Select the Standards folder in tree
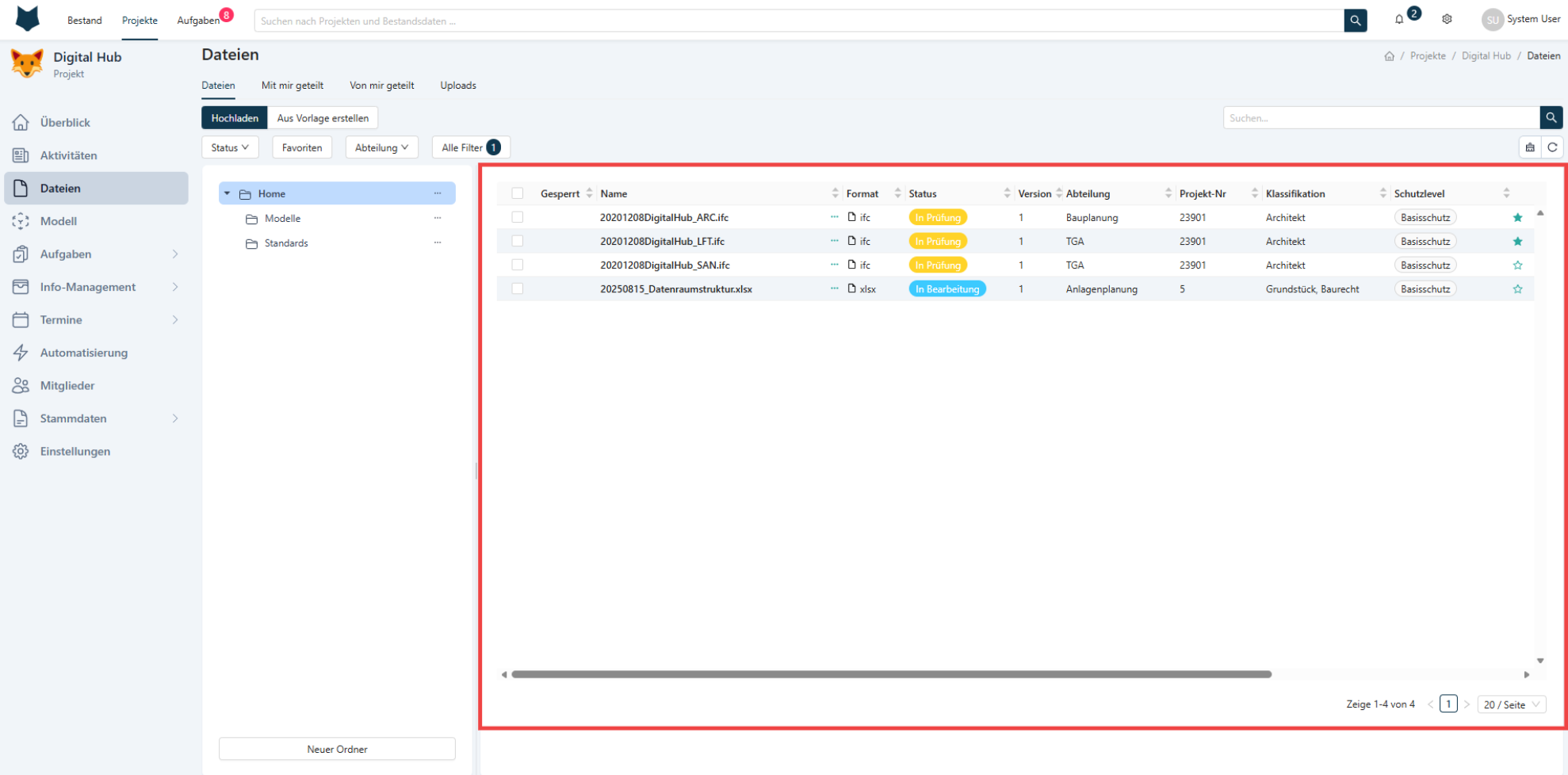1568x775 pixels. coord(286,243)
